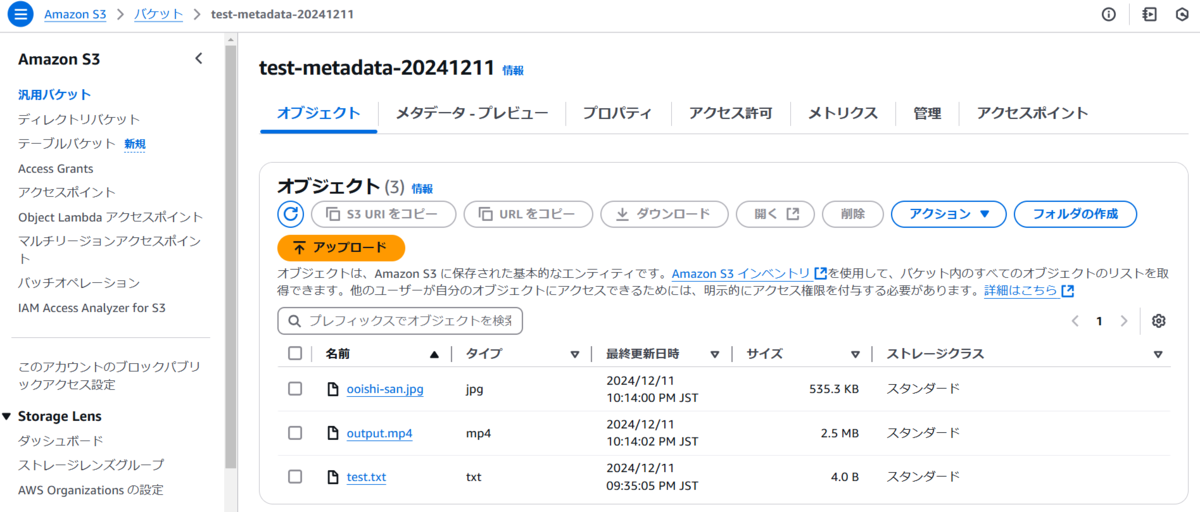This screenshot has height=512, width=1200.
Task: Collapse the Amazon S3 sidebar with chevron
Action: pos(198,59)
